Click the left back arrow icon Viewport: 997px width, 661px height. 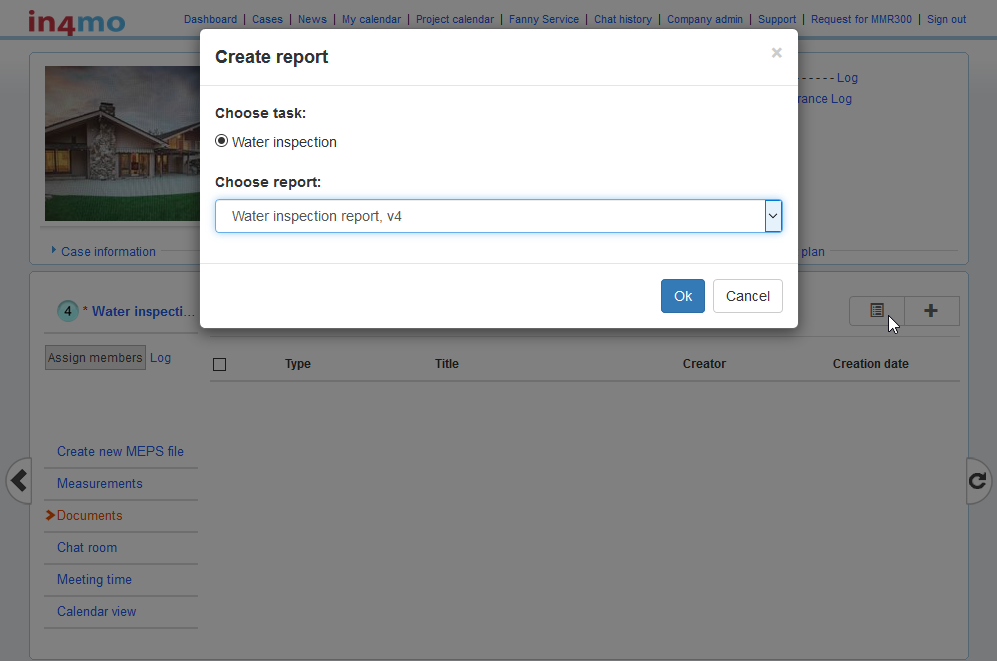point(18,481)
